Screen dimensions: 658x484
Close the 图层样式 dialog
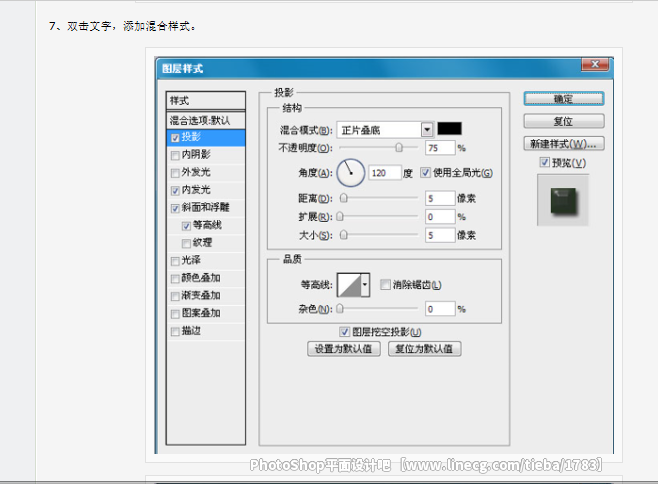pyautogui.click(x=595, y=64)
